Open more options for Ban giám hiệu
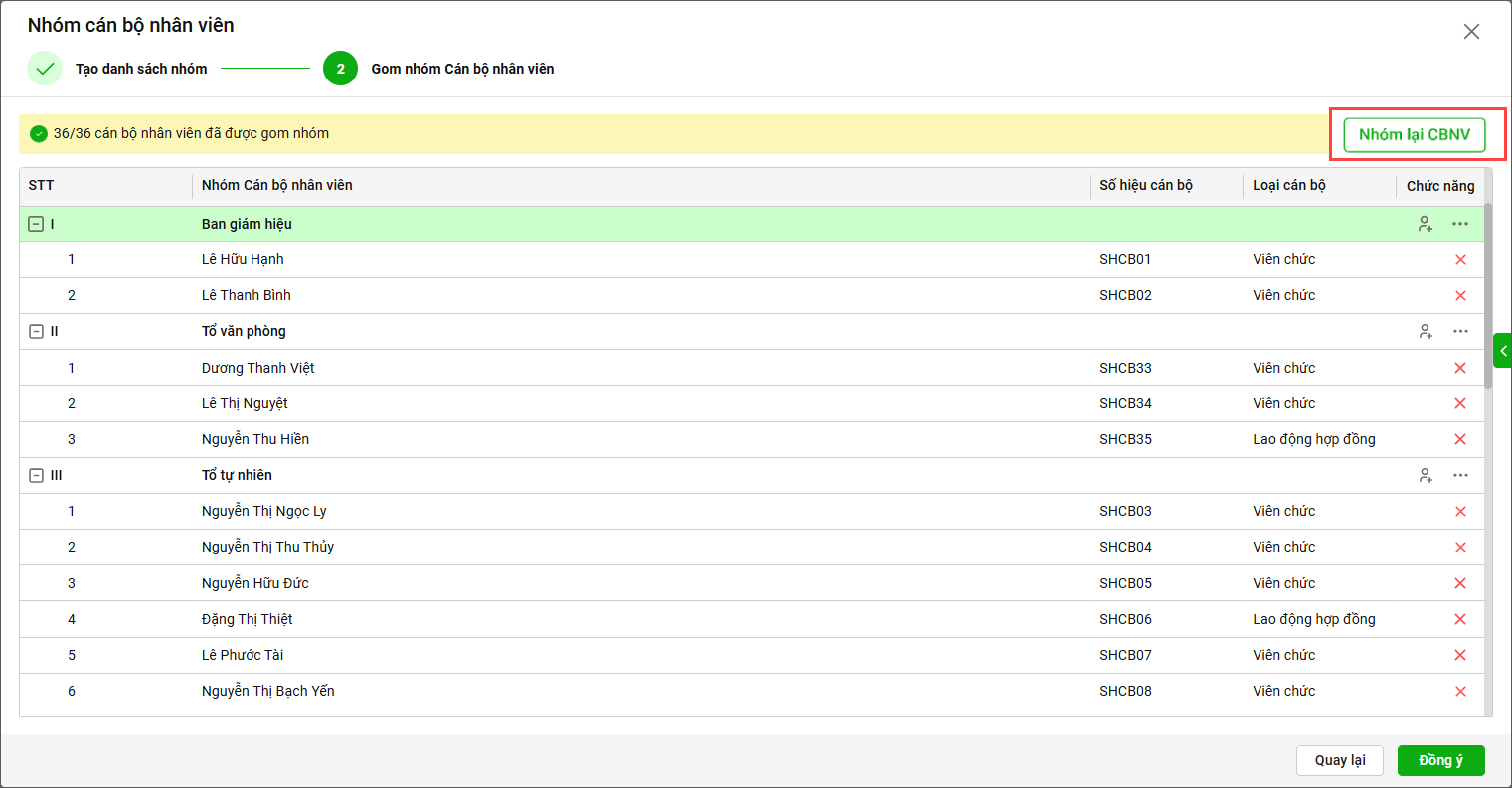Viewport: 1512px width, 788px height. (1459, 224)
